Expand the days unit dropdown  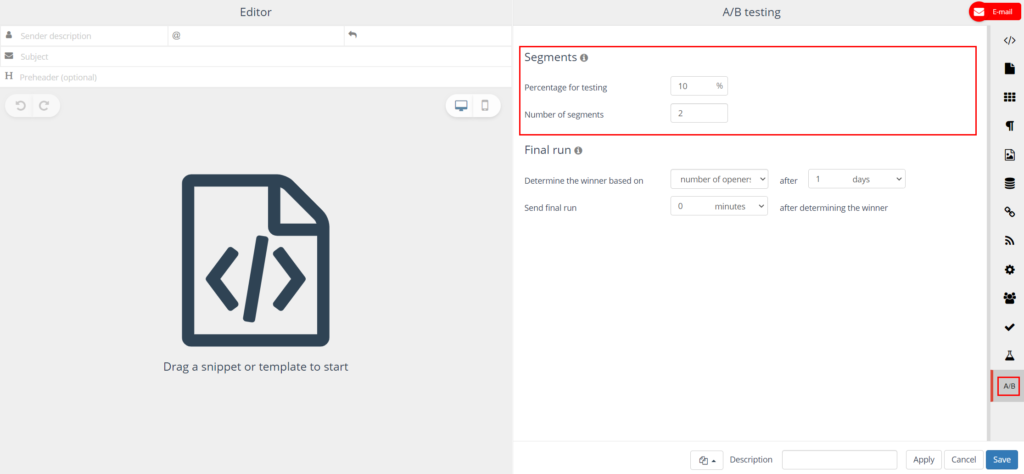pyautogui.click(x=855, y=179)
